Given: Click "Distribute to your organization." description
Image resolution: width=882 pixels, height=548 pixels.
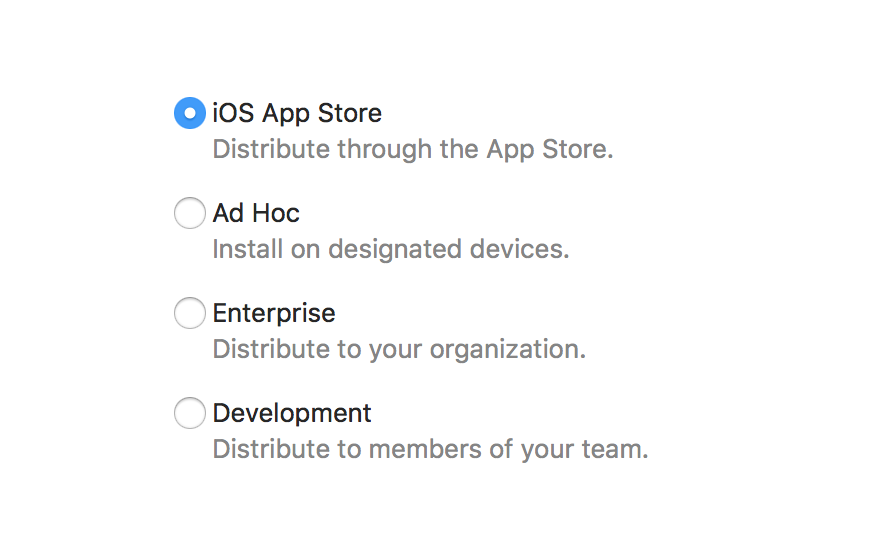Looking at the screenshot, I should [x=399, y=349].
